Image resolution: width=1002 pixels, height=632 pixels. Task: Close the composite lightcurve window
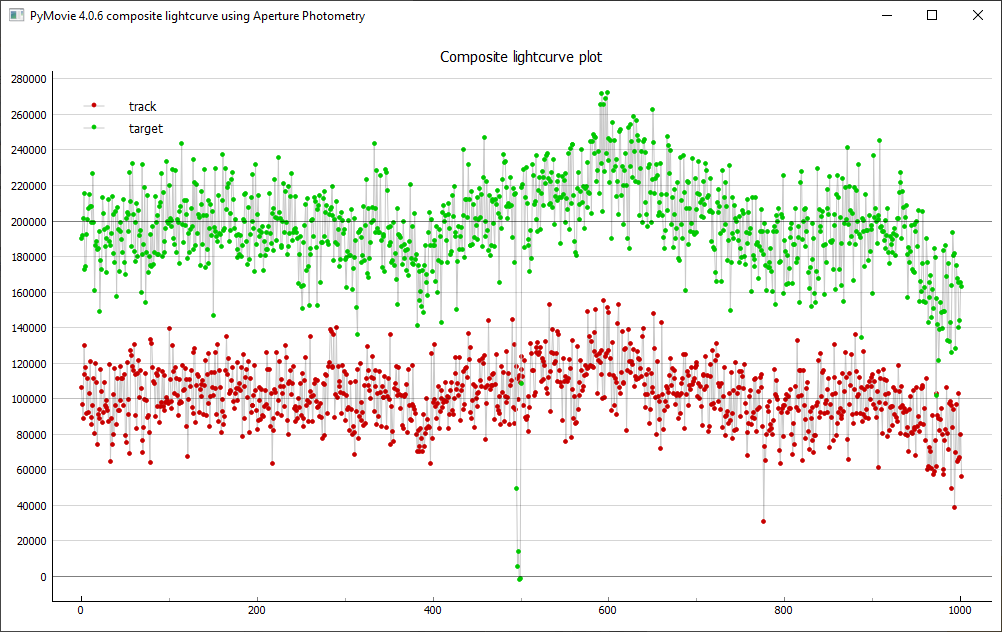click(978, 16)
